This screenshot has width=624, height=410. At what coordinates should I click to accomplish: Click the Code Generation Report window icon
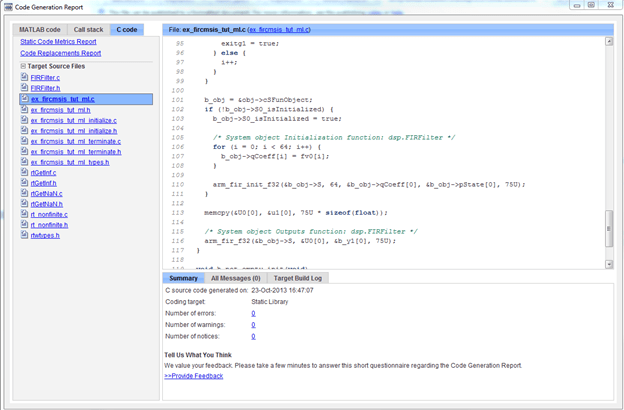[8, 7]
